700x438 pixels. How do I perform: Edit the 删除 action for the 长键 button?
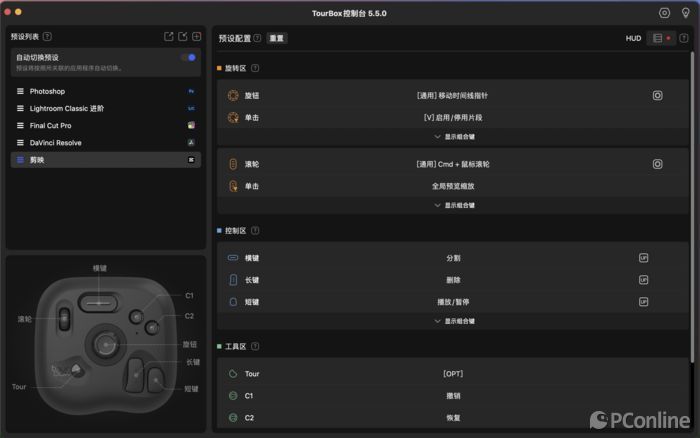tap(453, 280)
